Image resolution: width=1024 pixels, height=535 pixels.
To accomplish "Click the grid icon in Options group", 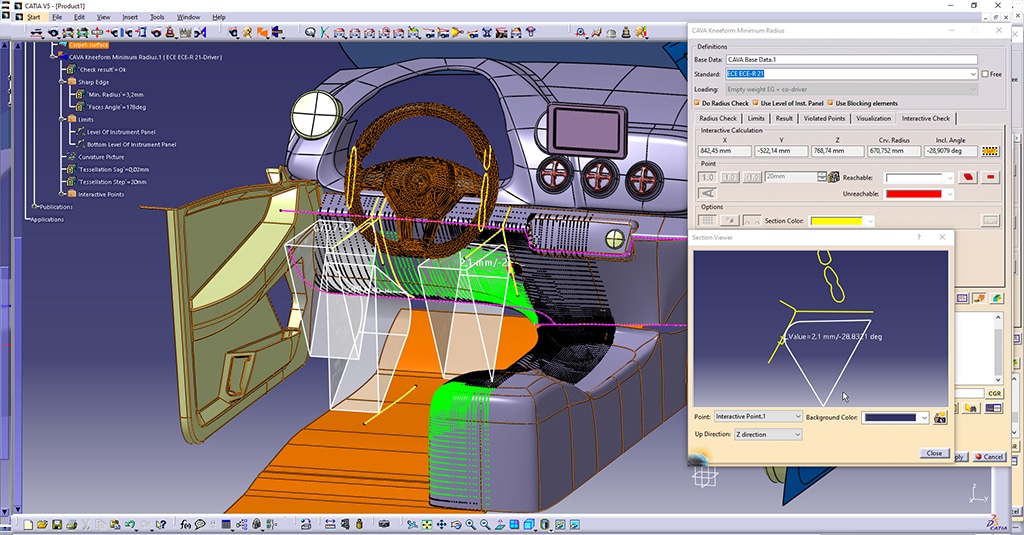I will tap(707, 221).
